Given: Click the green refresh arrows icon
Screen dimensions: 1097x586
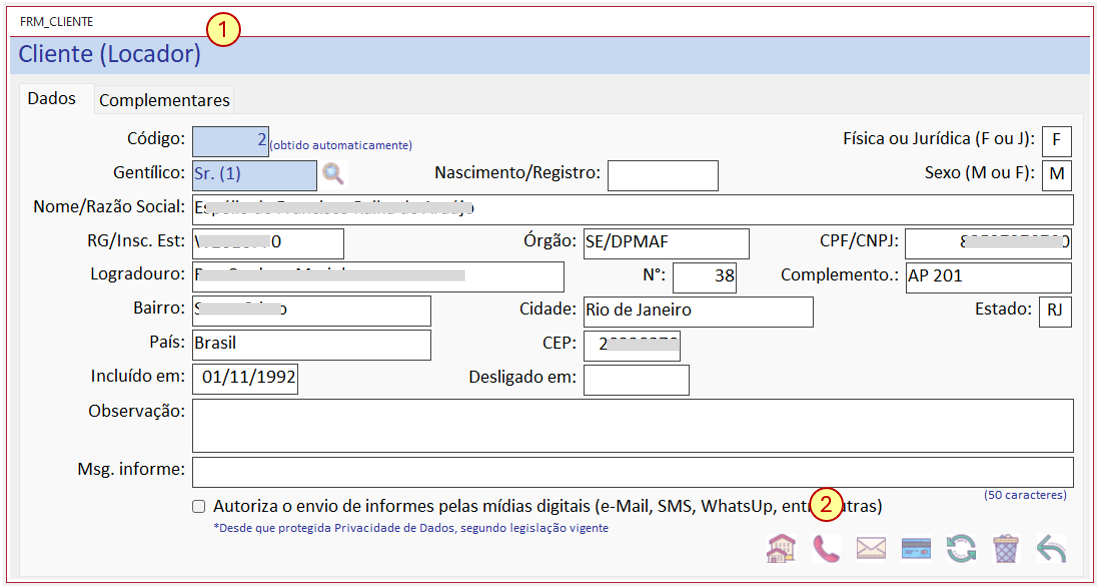Looking at the screenshot, I should click(x=961, y=548).
